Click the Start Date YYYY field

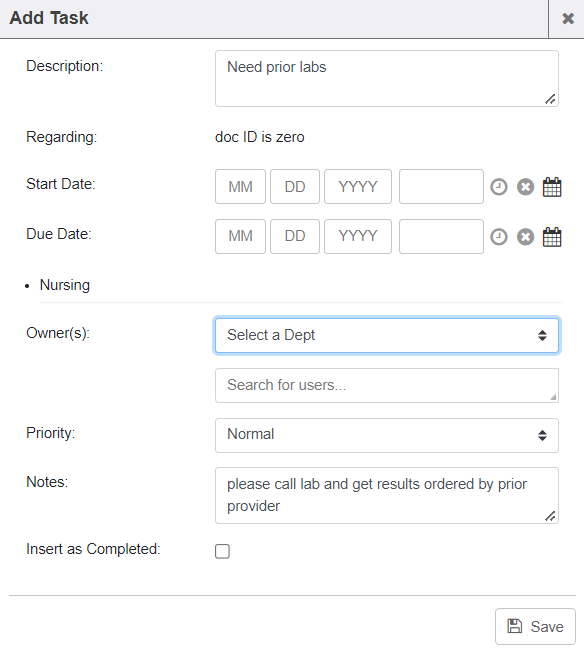click(358, 186)
